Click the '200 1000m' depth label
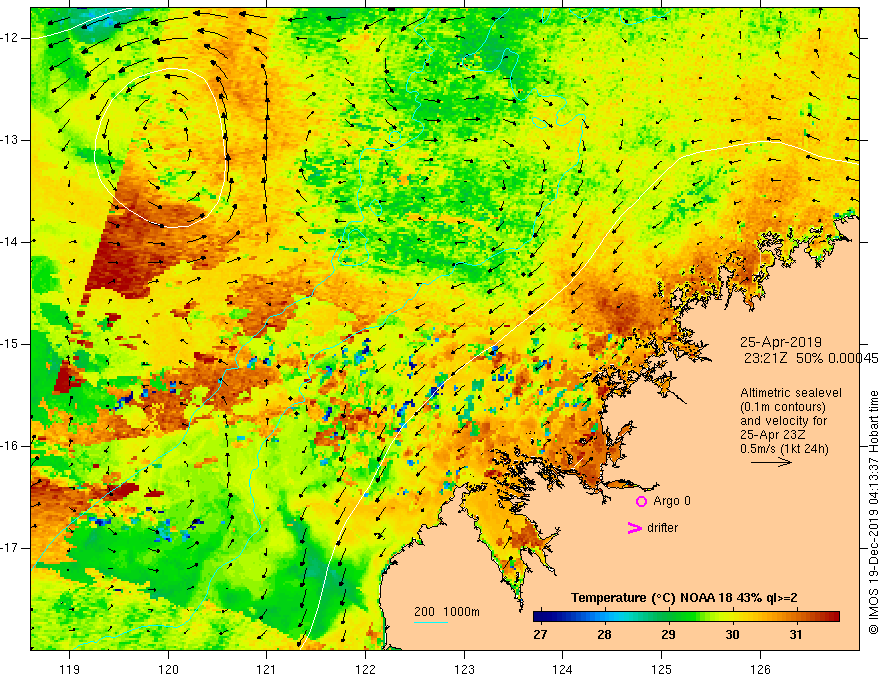The image size is (880, 680). 447,612
